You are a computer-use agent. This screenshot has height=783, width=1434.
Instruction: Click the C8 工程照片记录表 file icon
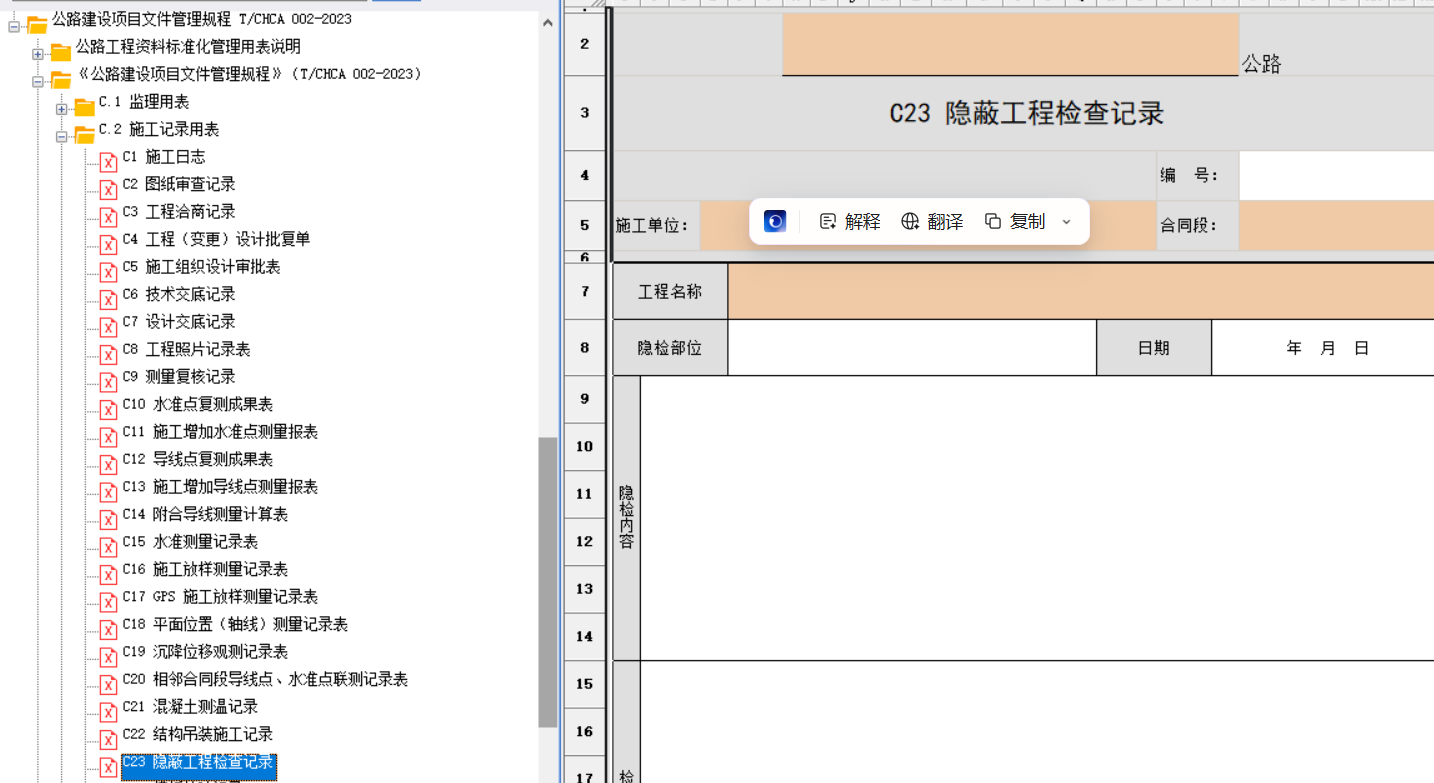pos(108,354)
